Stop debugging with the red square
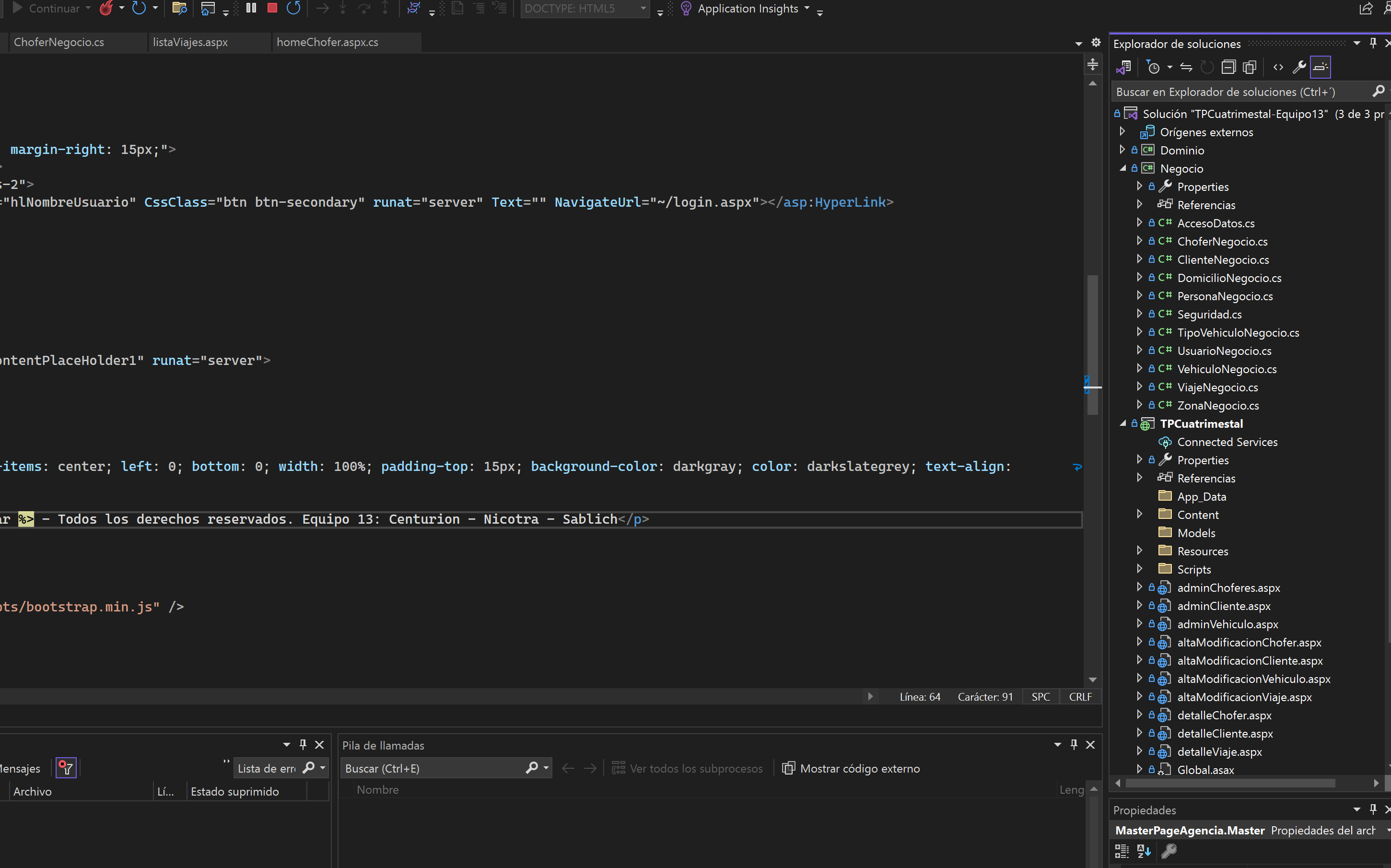The image size is (1391, 868). pos(272,8)
